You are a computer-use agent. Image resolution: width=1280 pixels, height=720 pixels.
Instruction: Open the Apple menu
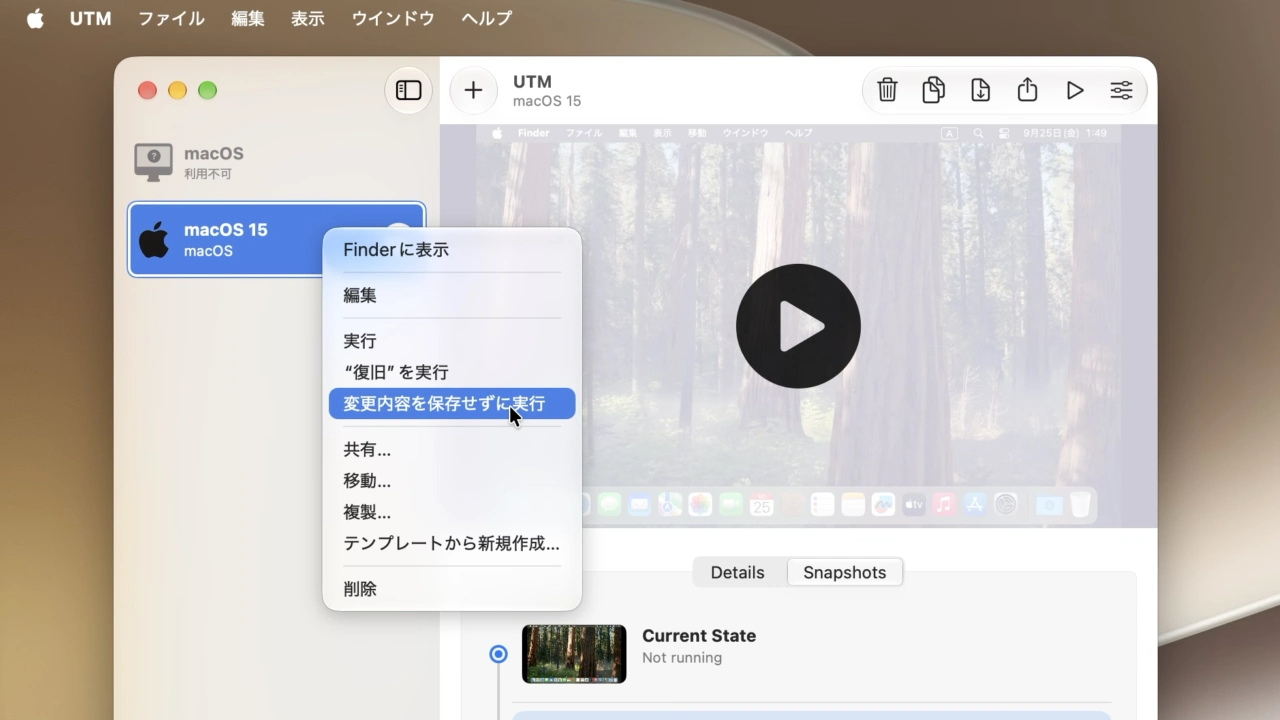coord(35,18)
